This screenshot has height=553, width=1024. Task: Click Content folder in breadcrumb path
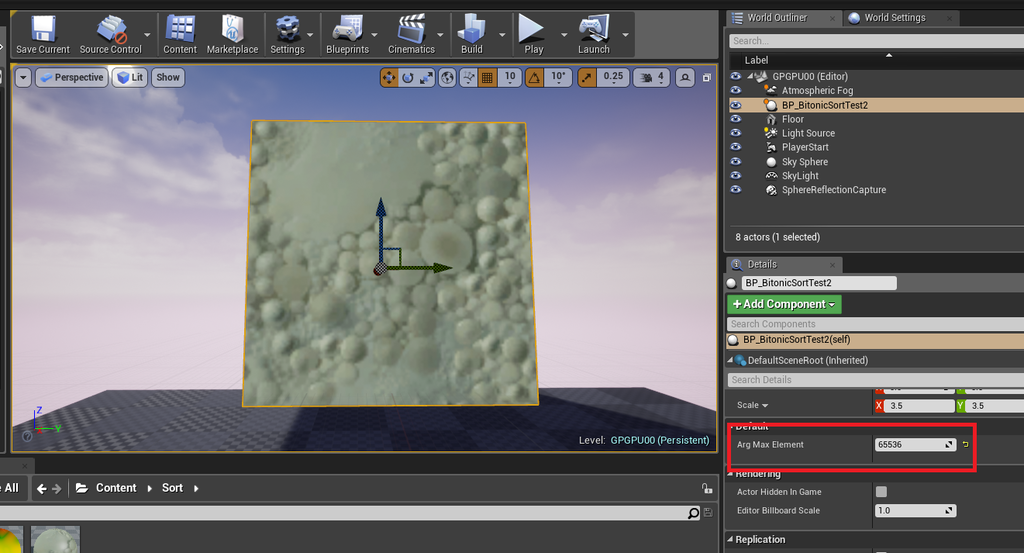pos(116,488)
